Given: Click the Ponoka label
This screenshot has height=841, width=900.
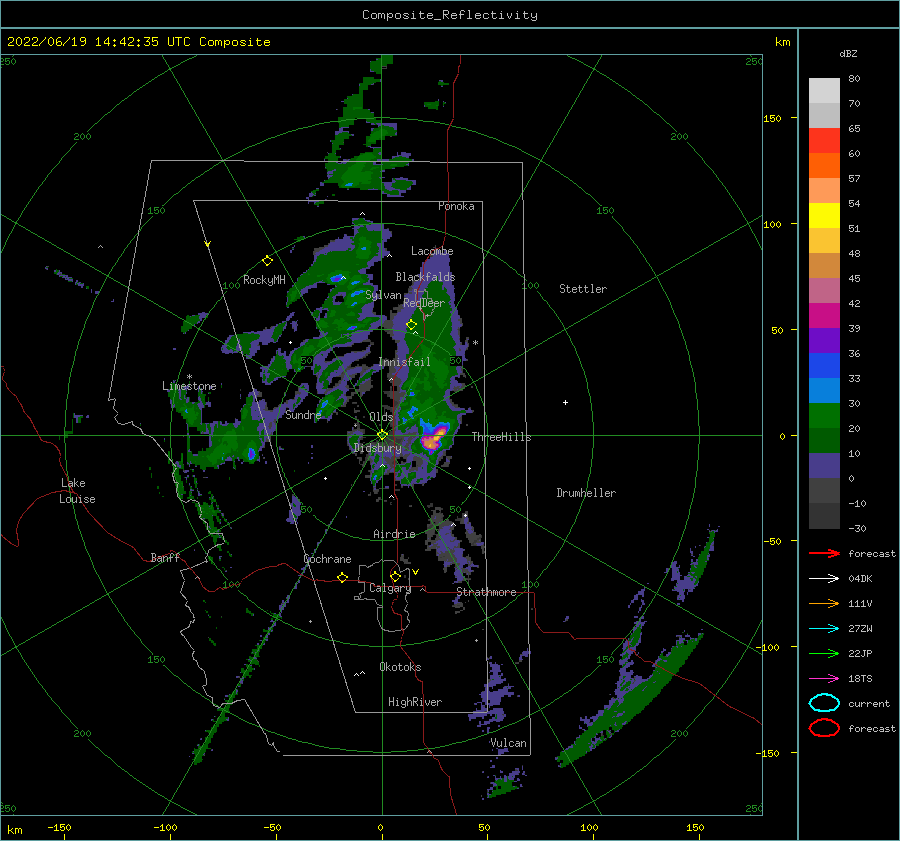Looking at the screenshot, I should point(456,206).
